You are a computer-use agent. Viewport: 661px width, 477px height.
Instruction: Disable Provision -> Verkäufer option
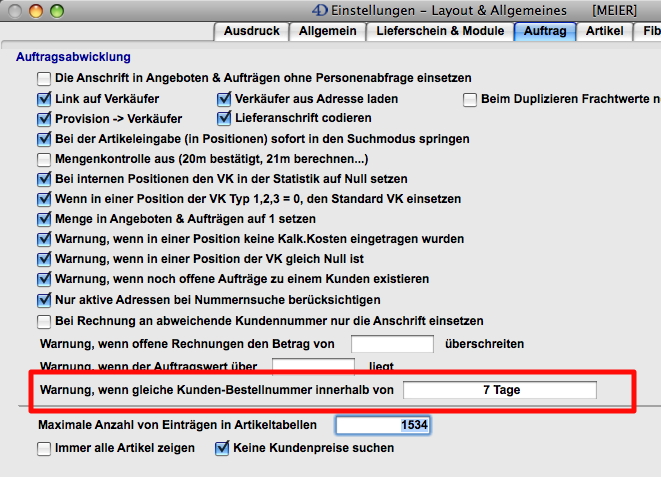pos(44,119)
